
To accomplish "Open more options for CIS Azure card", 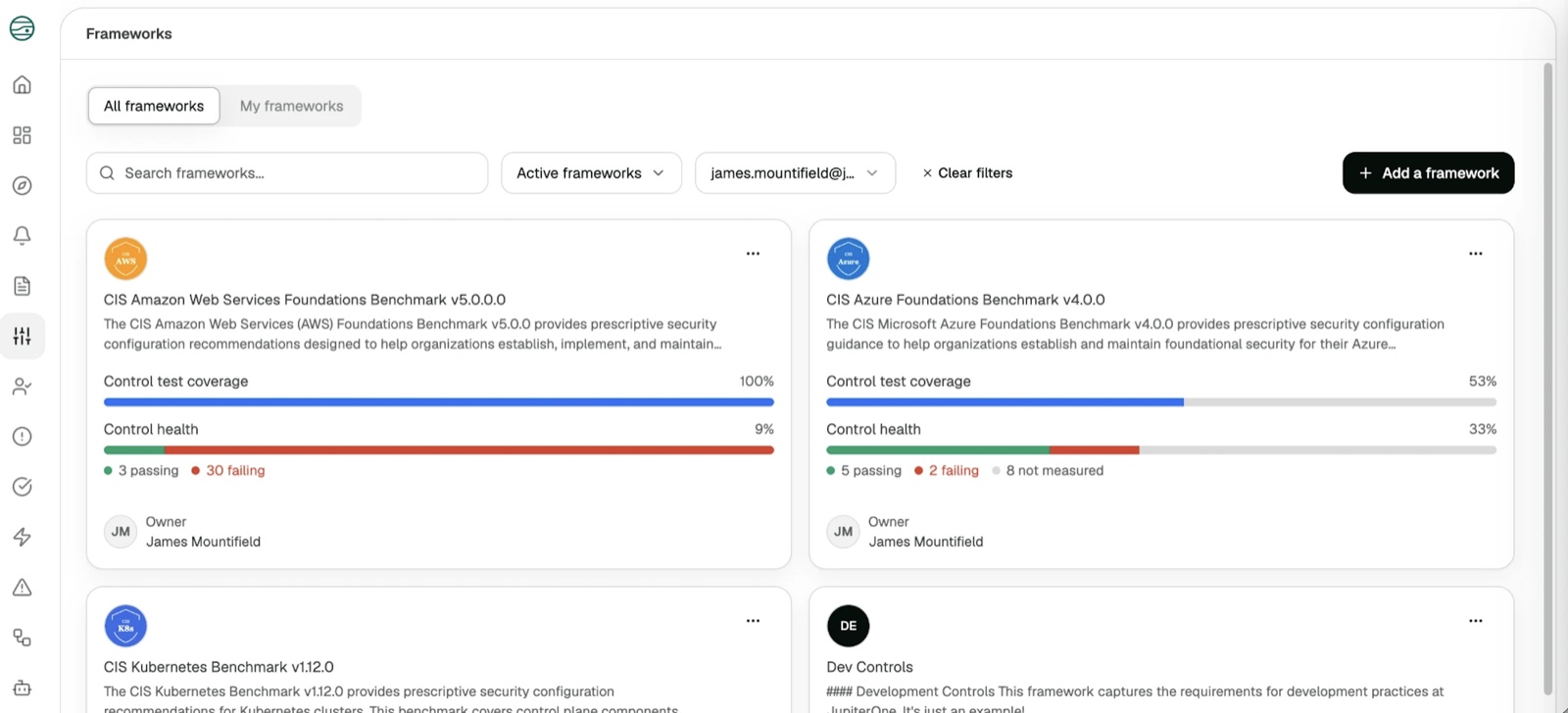I will 1476,254.
